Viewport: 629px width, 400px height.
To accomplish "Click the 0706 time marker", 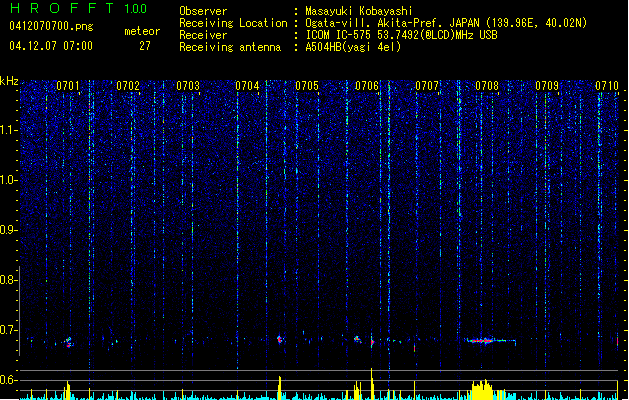I will pyautogui.click(x=367, y=86).
